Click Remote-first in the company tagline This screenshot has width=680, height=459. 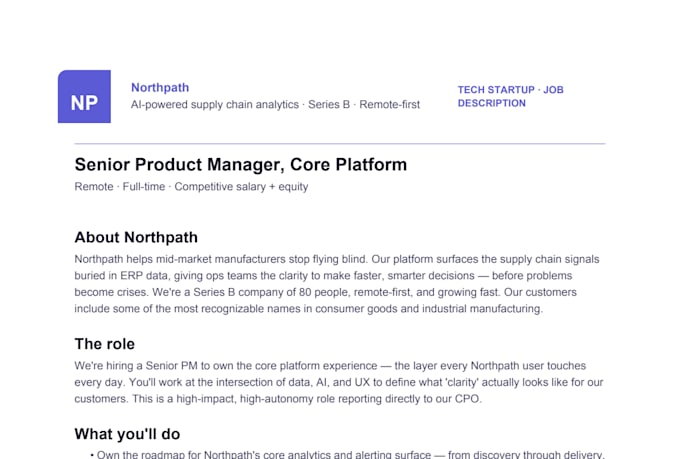coord(389,105)
